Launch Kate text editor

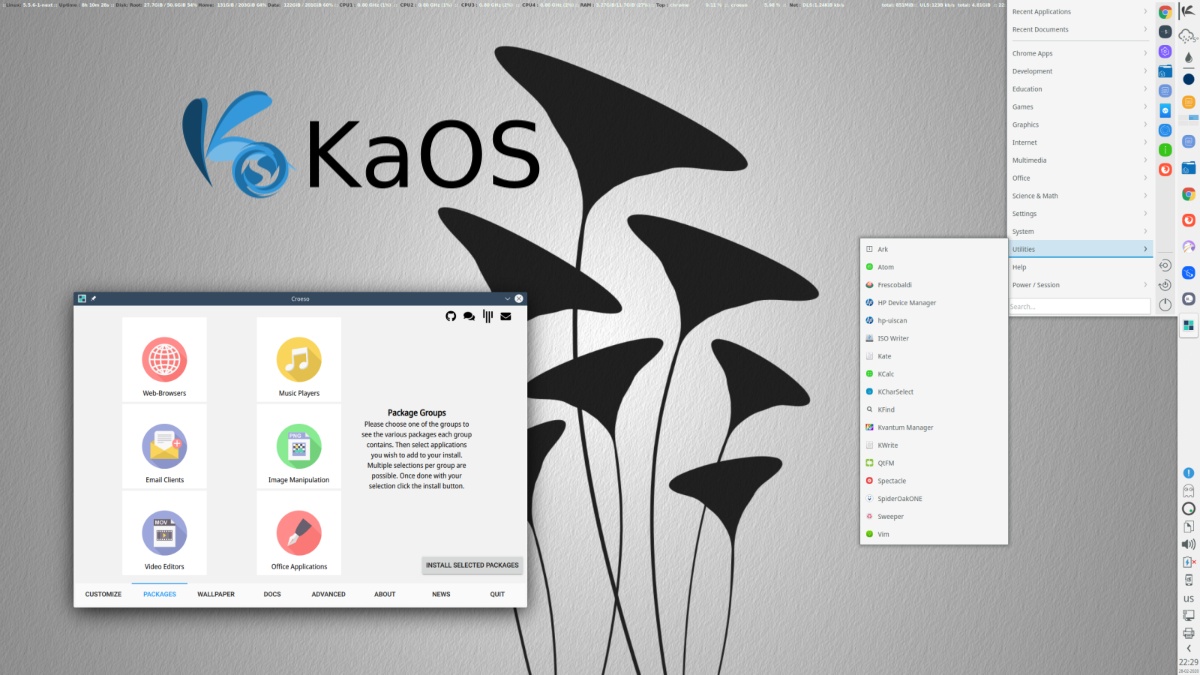coord(933,356)
